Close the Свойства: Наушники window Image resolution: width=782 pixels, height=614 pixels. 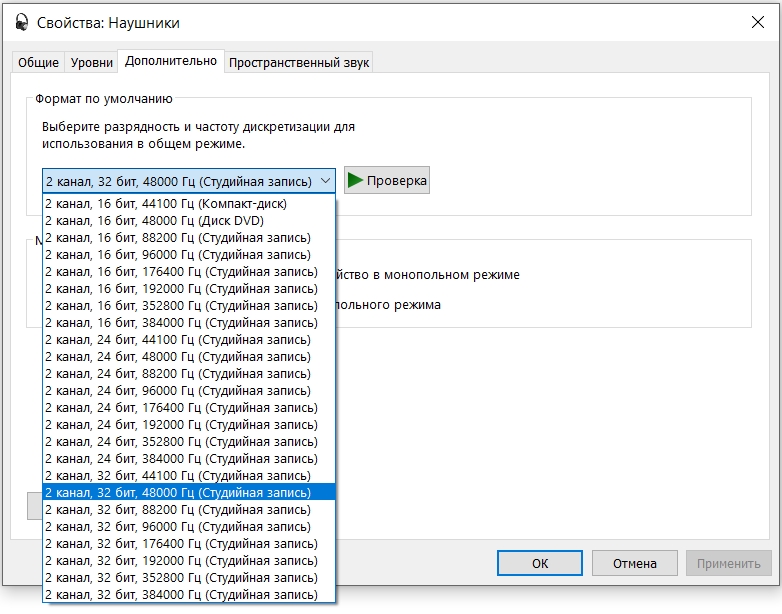click(x=758, y=22)
